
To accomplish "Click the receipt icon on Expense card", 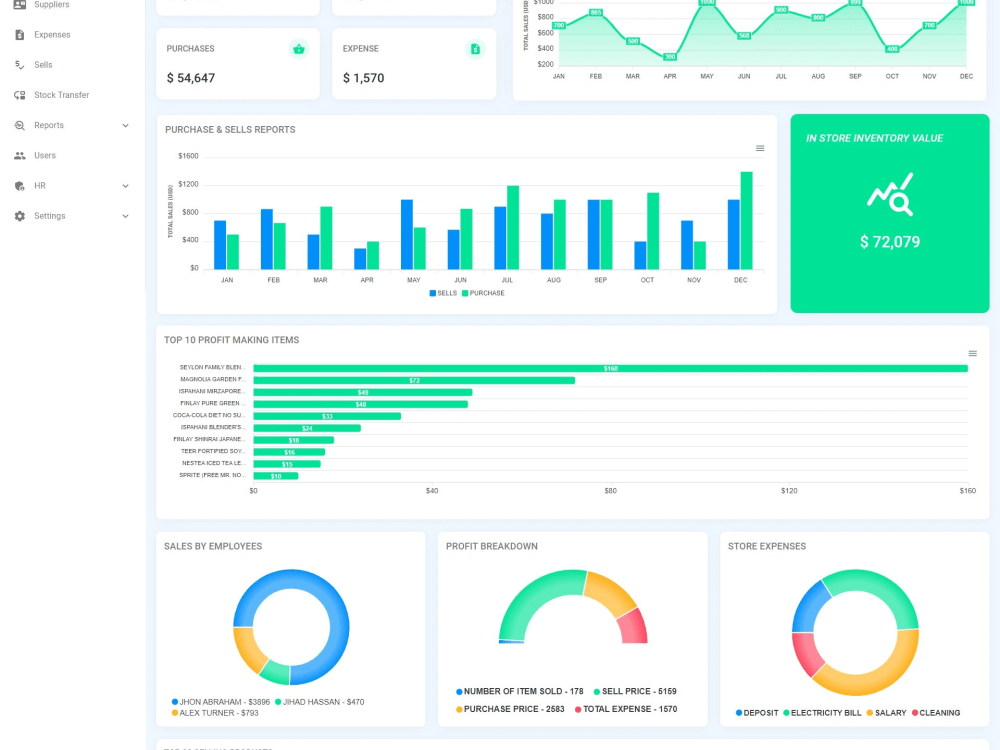I will tap(475, 49).
